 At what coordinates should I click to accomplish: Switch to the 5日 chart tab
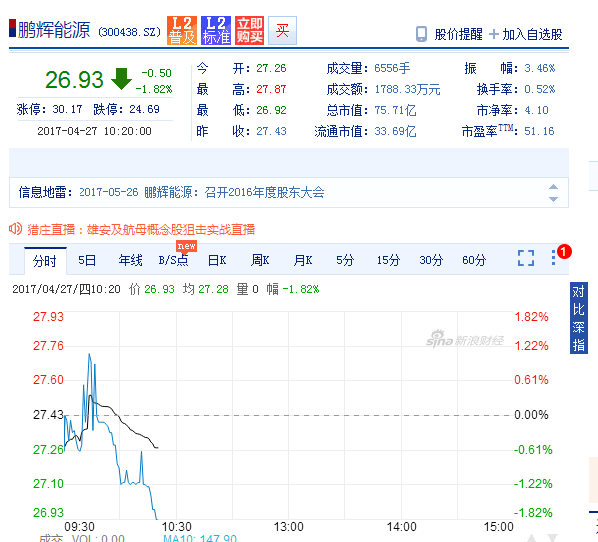(x=87, y=260)
